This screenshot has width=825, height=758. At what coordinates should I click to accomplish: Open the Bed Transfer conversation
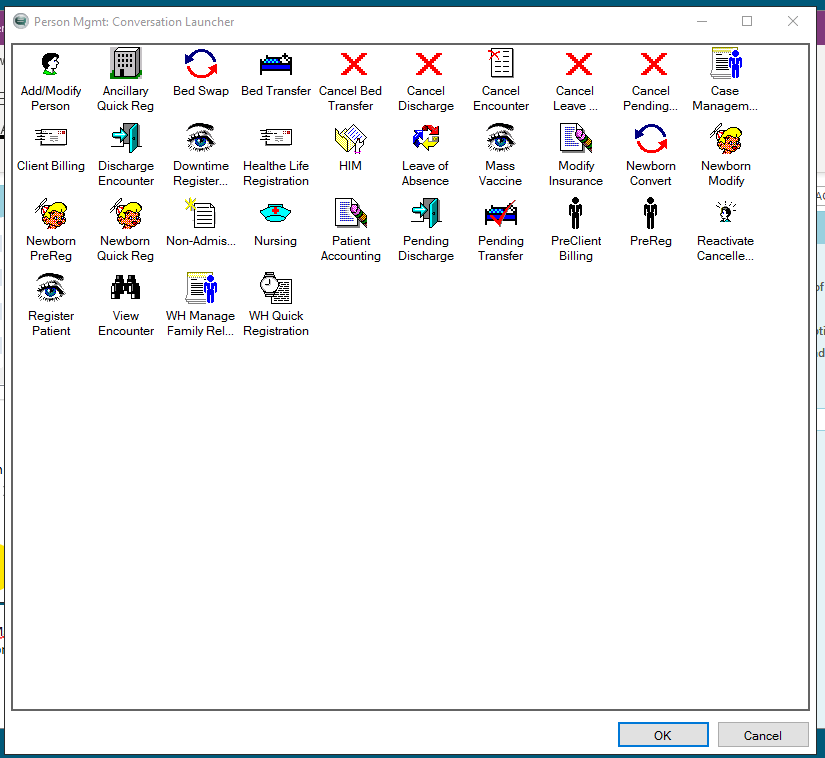[276, 65]
